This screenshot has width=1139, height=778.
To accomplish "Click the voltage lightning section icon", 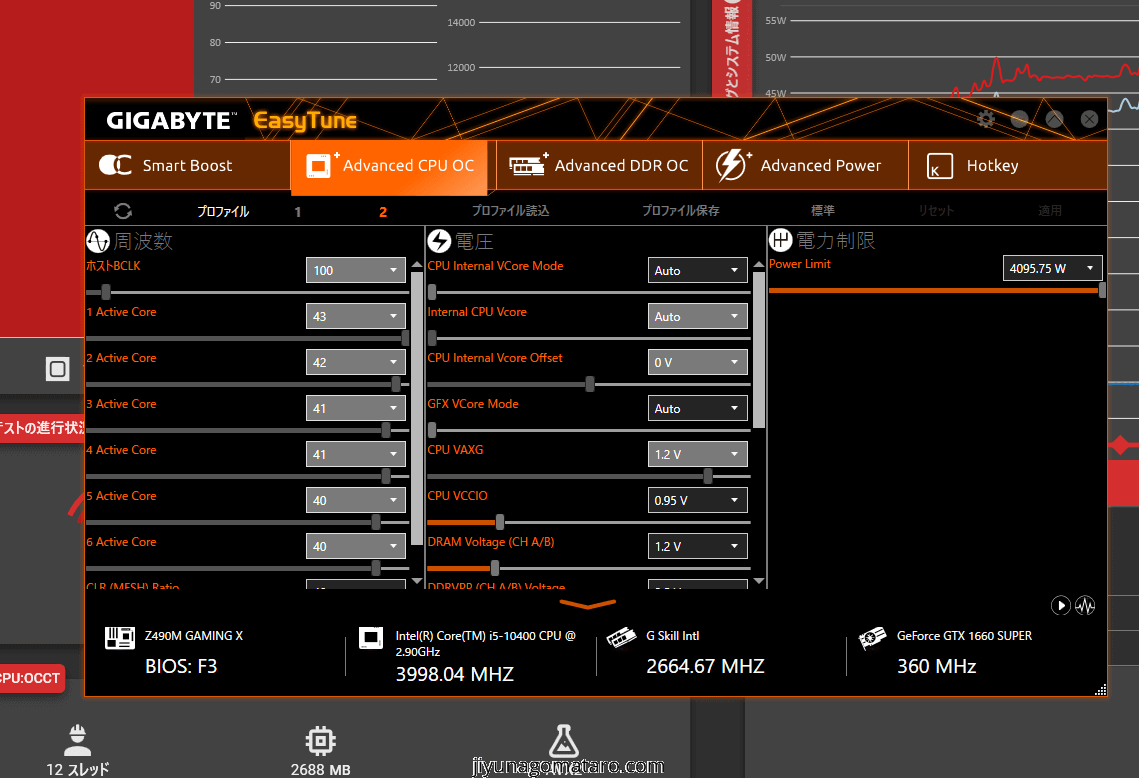I will [439, 241].
